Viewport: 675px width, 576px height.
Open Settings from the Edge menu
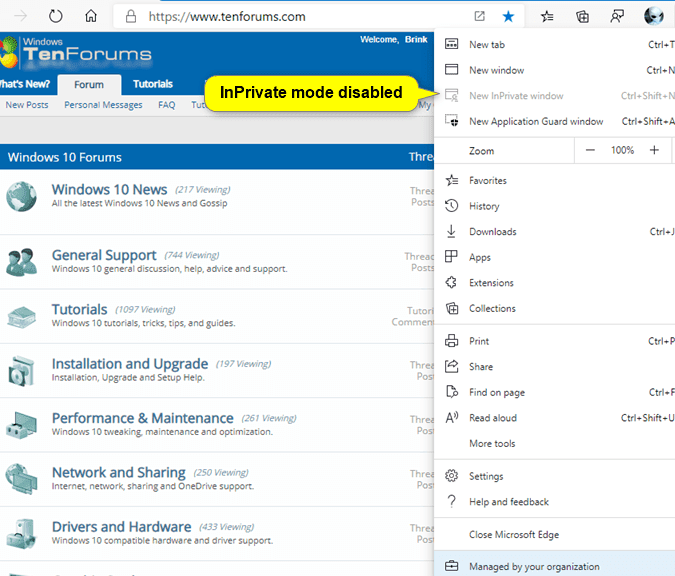pos(554,476)
